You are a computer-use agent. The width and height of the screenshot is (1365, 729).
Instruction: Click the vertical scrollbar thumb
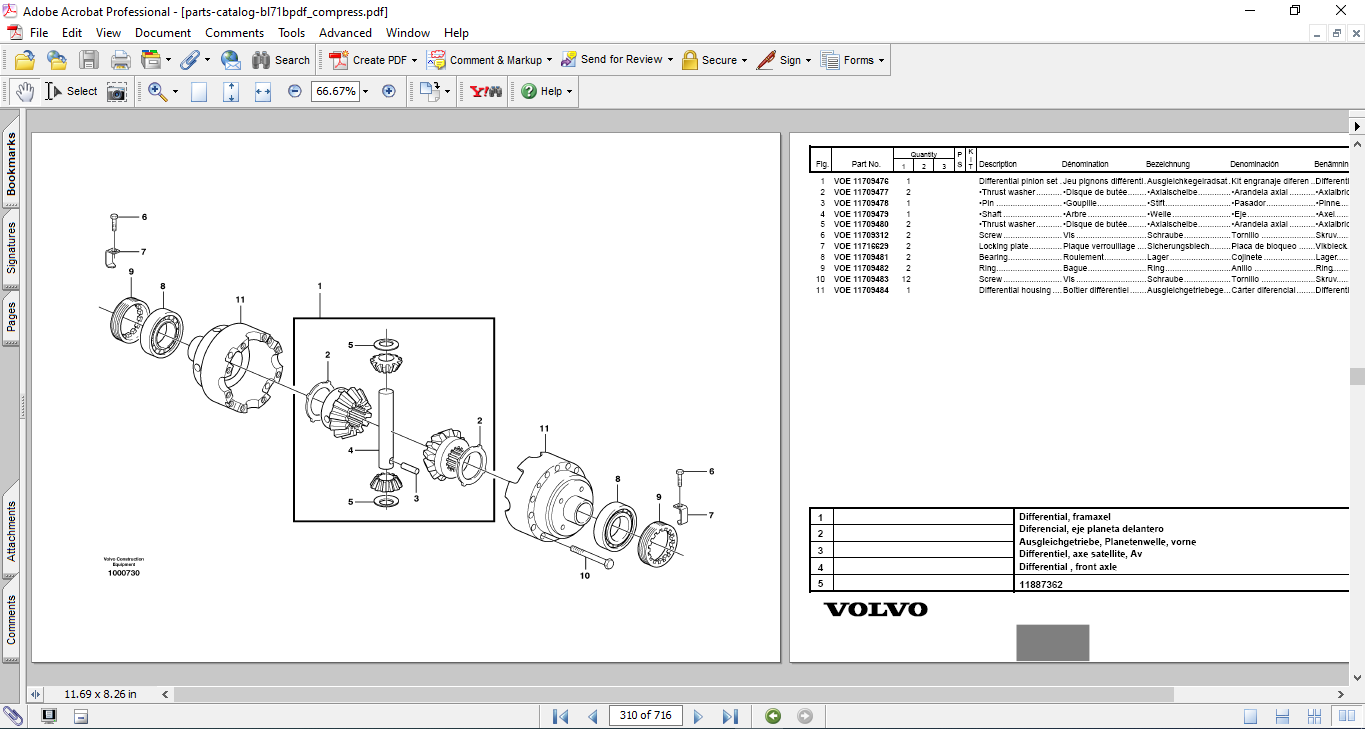1357,376
